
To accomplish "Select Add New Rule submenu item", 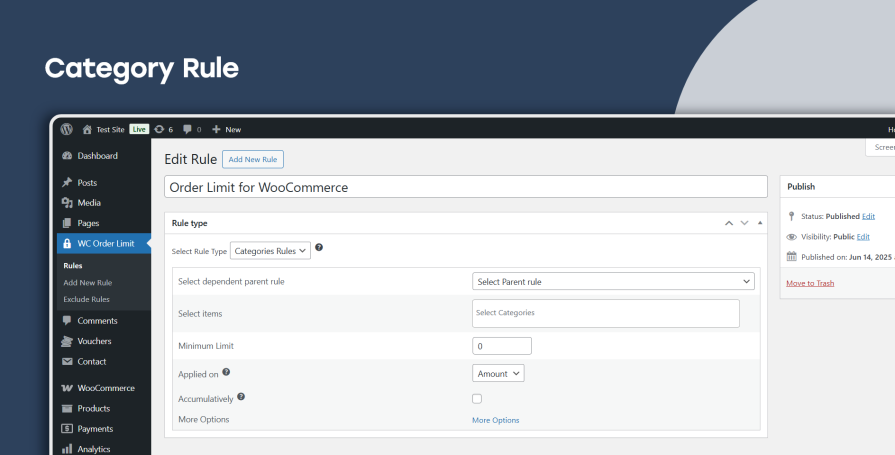I will click(x=88, y=283).
